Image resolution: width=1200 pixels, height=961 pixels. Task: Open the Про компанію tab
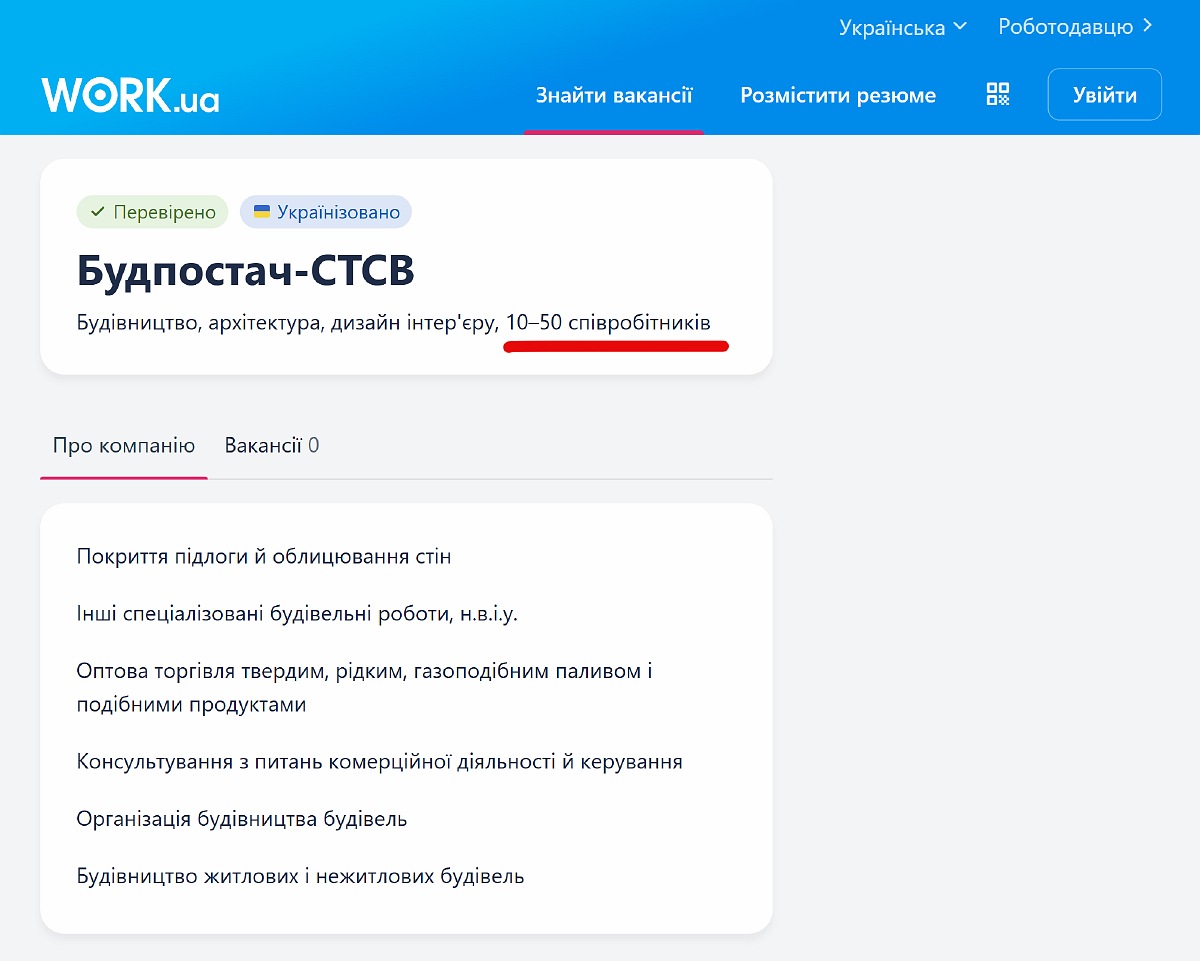(x=123, y=445)
